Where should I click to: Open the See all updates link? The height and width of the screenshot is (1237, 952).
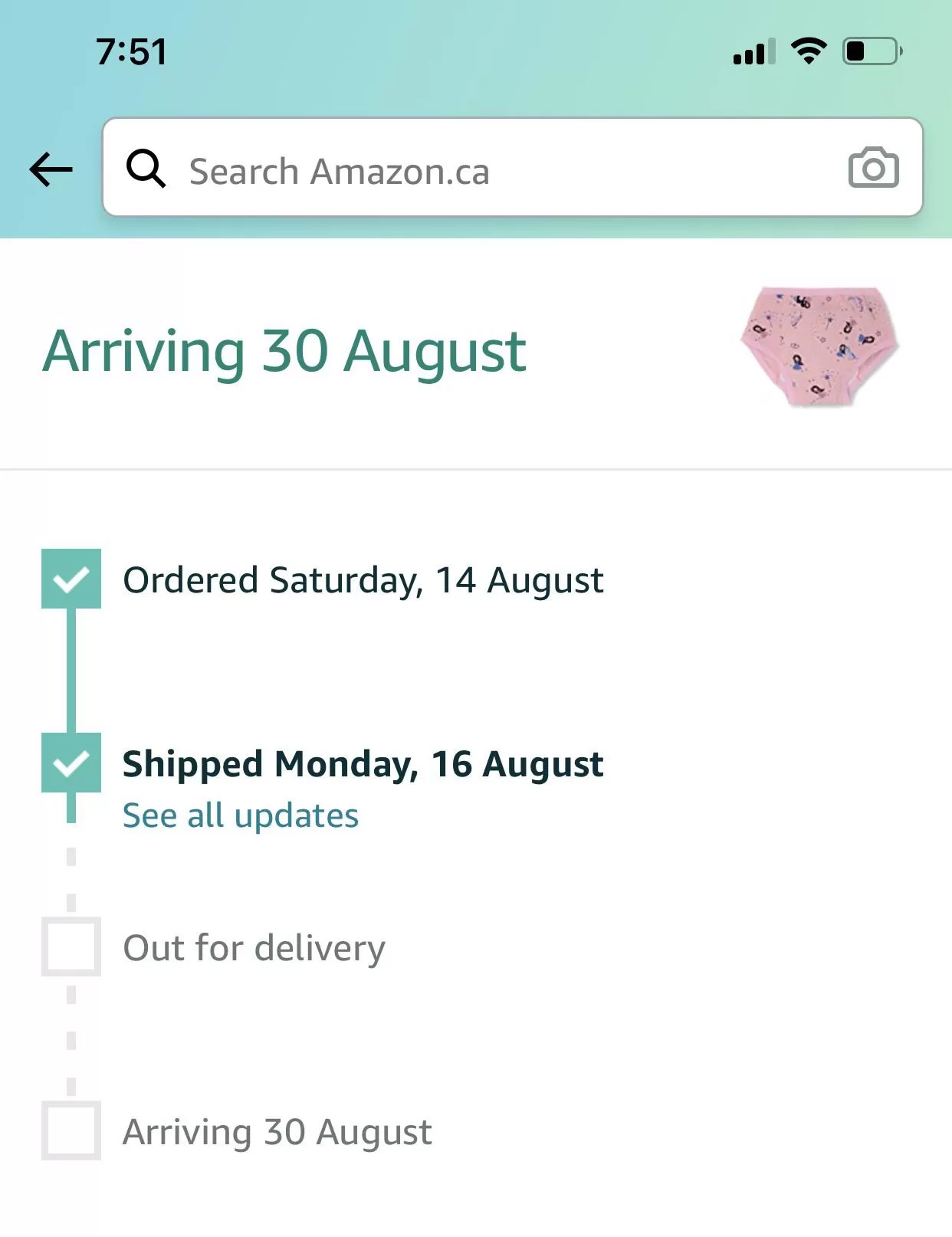tap(241, 815)
